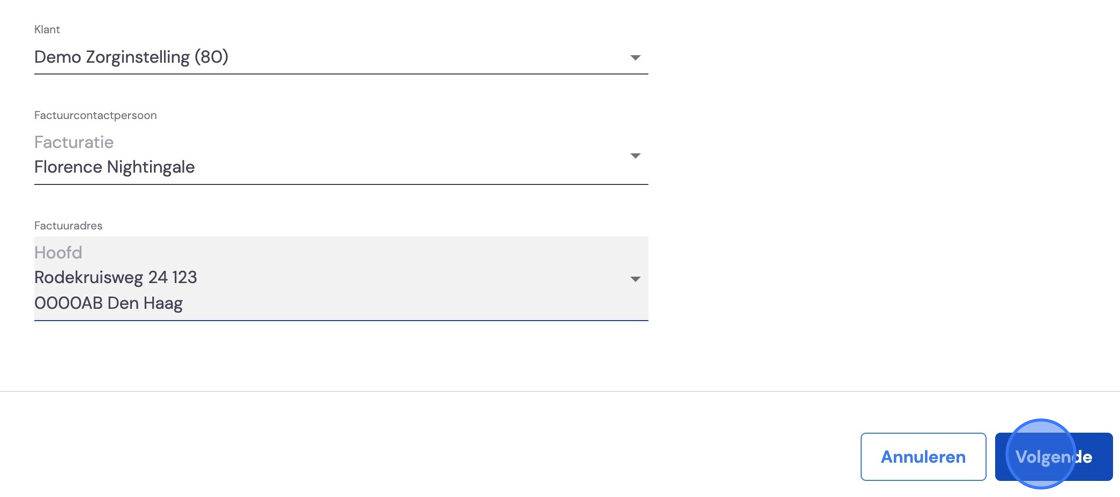This screenshot has width=1120, height=497.
Task: Click the Klant dropdown arrow icon
Action: (635, 58)
